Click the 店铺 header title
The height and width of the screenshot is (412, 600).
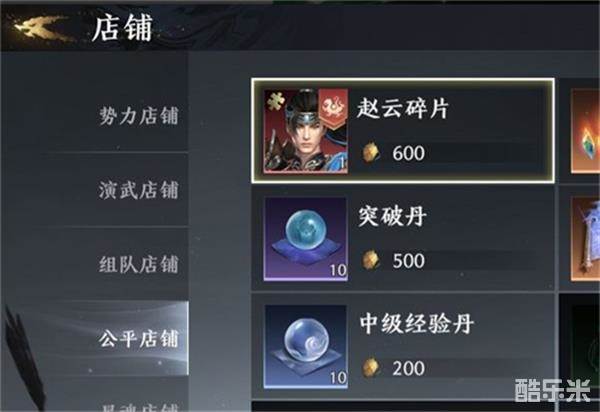[122, 28]
